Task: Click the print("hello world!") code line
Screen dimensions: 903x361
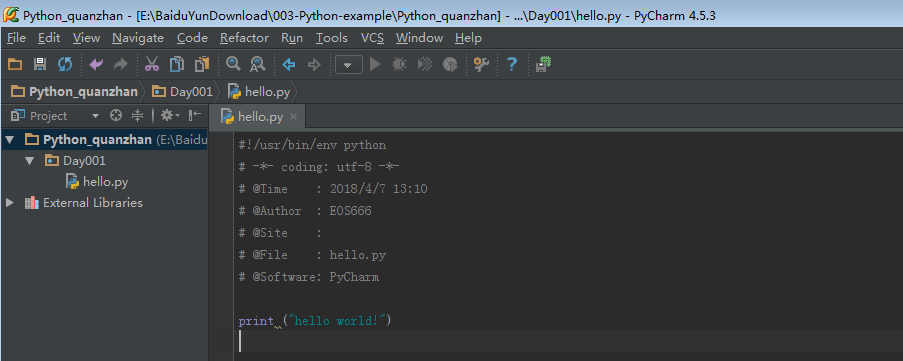Action: [315, 321]
